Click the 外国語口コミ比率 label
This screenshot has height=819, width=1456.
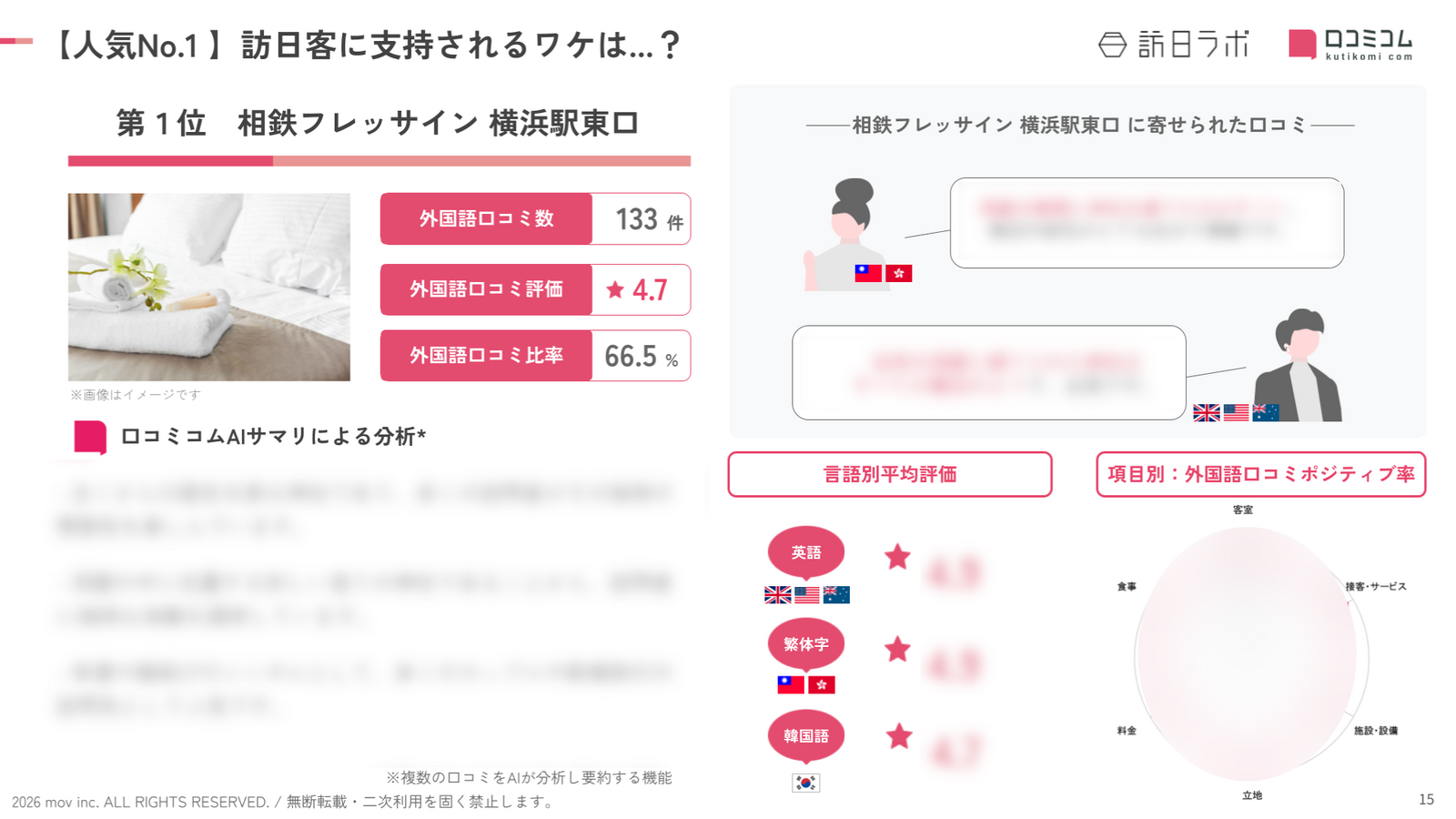tap(486, 356)
